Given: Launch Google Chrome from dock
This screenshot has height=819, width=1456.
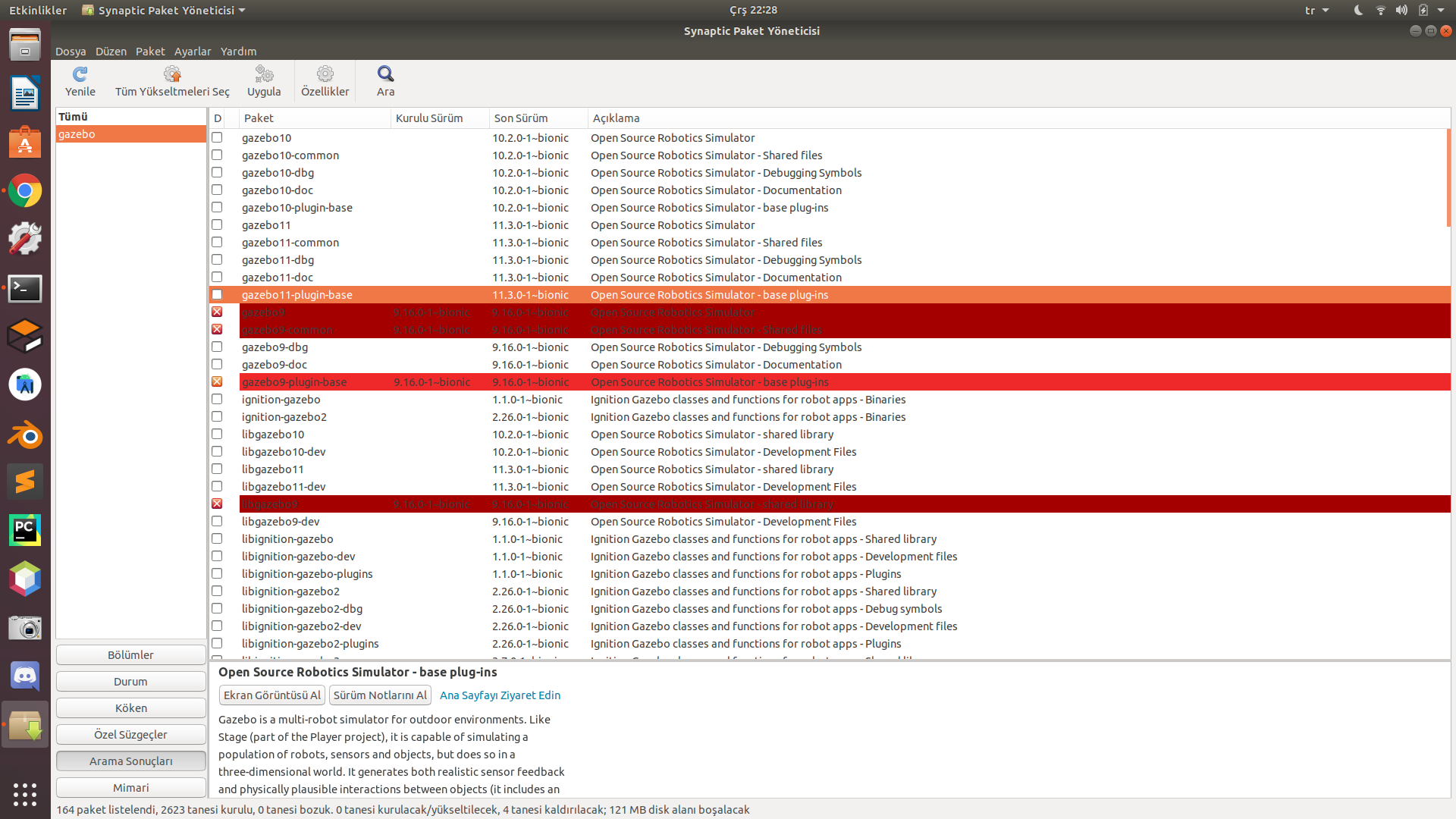Looking at the screenshot, I should click(25, 191).
